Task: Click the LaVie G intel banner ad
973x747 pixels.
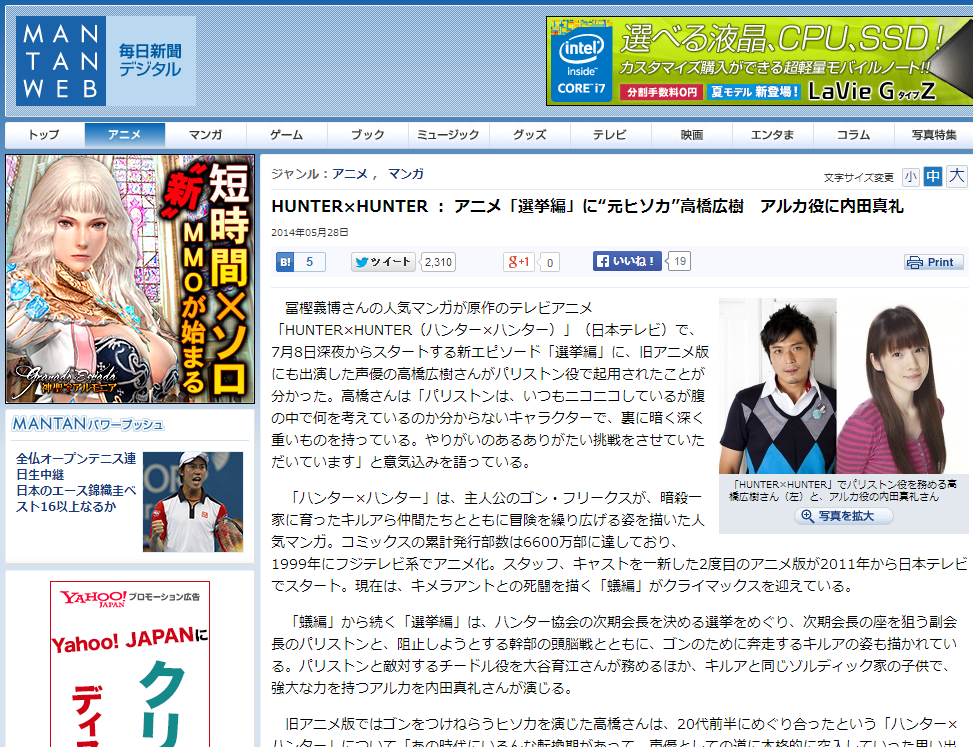Action: [x=760, y=61]
